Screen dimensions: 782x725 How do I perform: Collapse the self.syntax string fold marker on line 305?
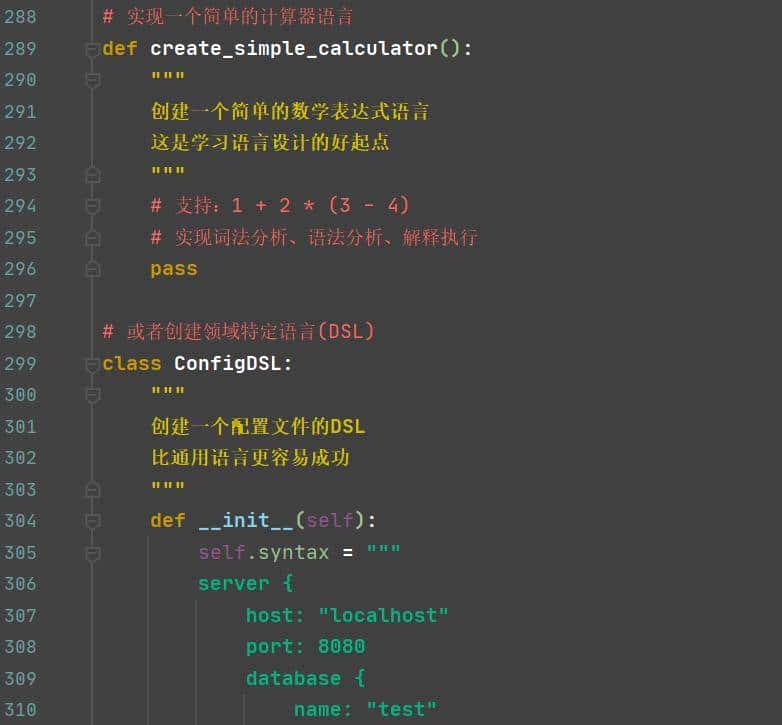(x=92, y=553)
